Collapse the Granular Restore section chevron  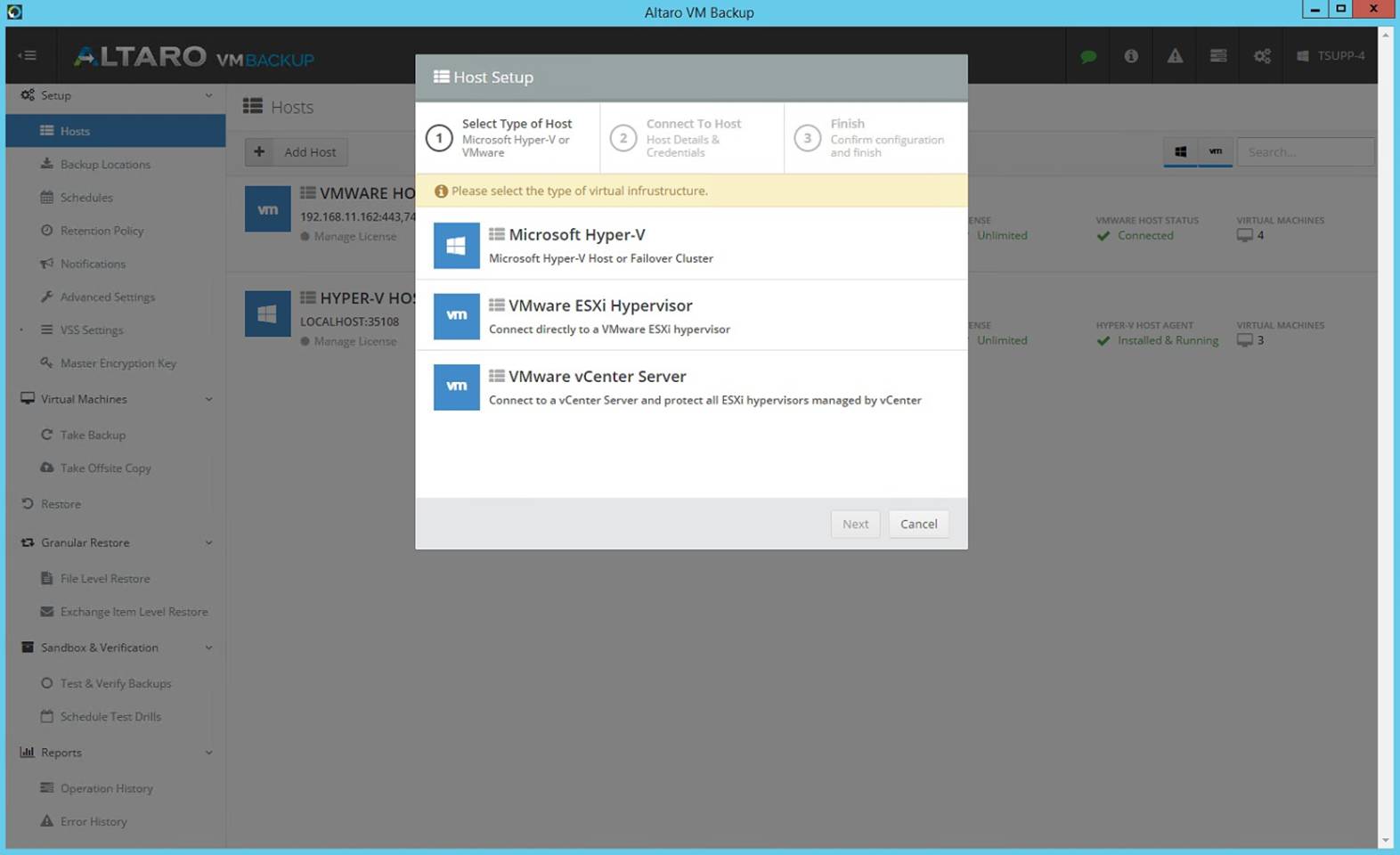208,542
